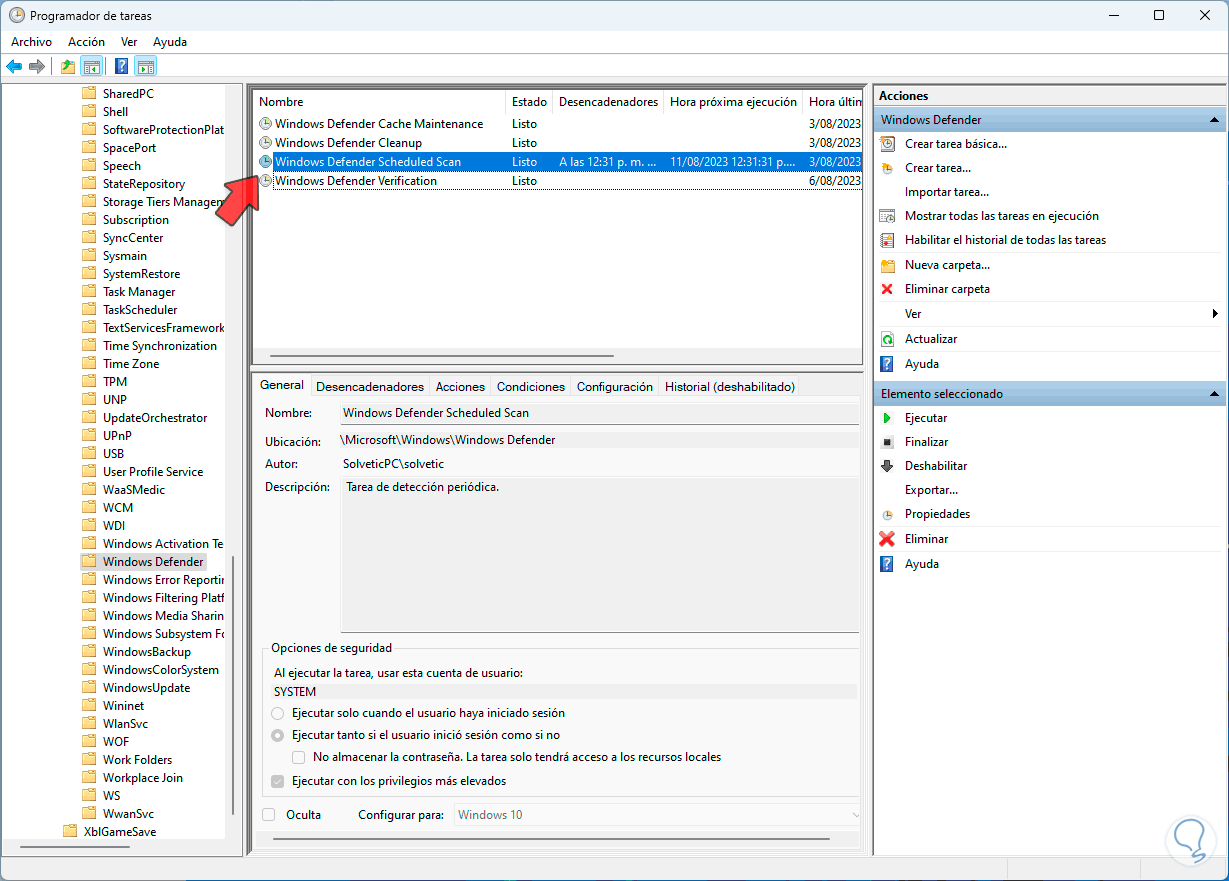Toggle the console tree pane icon
The height and width of the screenshot is (881, 1229).
click(x=91, y=67)
